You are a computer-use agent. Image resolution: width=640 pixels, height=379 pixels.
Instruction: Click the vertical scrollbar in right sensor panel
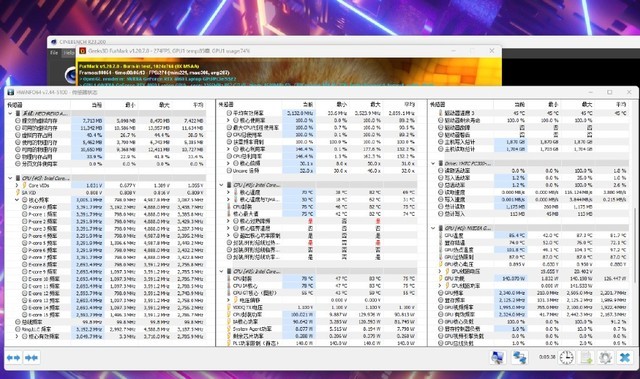point(635,245)
